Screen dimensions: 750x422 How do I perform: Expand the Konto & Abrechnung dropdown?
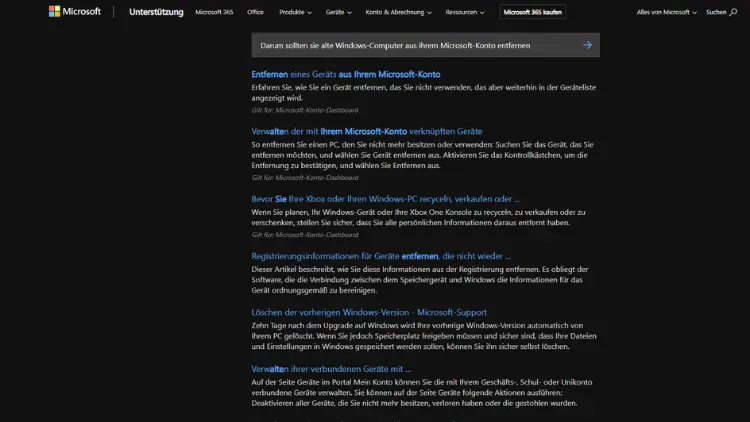coord(398,12)
